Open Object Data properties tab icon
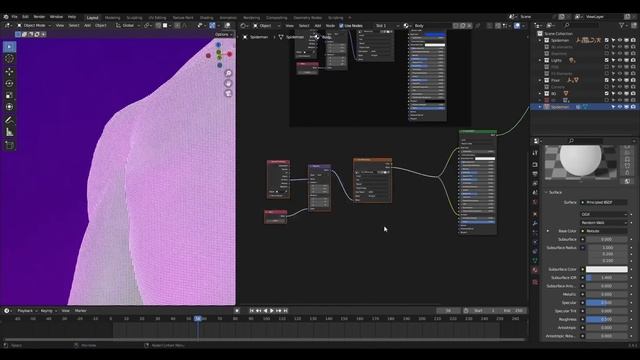 (x=535, y=260)
